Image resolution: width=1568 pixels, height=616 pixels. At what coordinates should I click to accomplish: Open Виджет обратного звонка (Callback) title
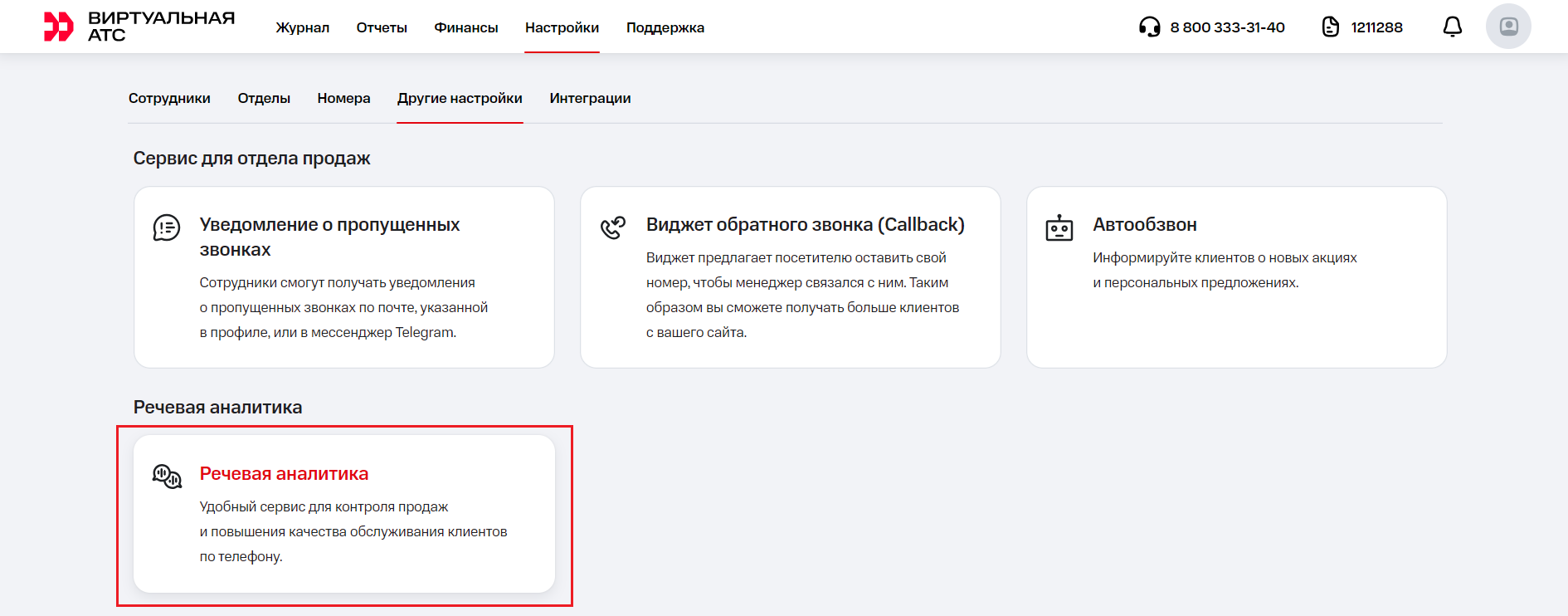tap(805, 224)
